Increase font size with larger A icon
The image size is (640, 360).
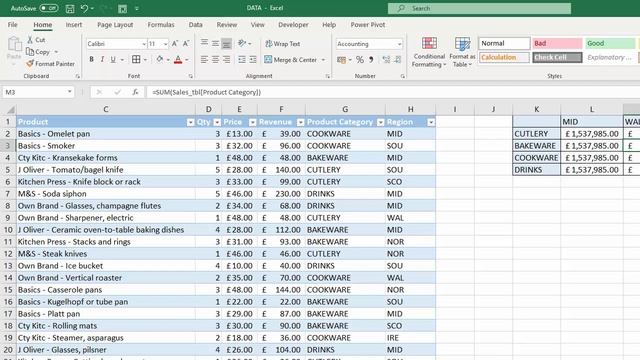click(175, 43)
